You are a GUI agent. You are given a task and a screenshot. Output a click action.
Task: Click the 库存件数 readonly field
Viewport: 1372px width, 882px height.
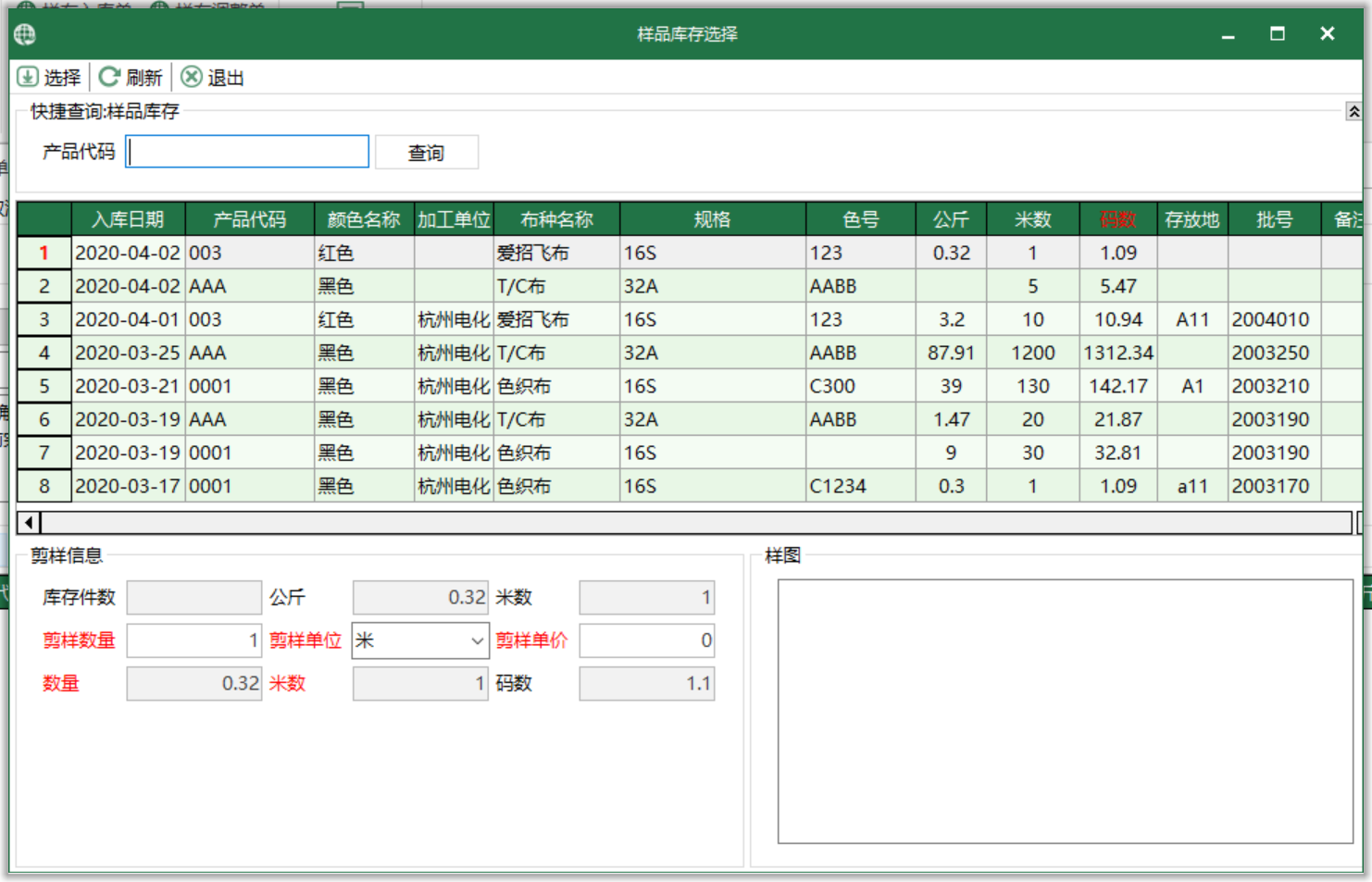click(x=194, y=597)
